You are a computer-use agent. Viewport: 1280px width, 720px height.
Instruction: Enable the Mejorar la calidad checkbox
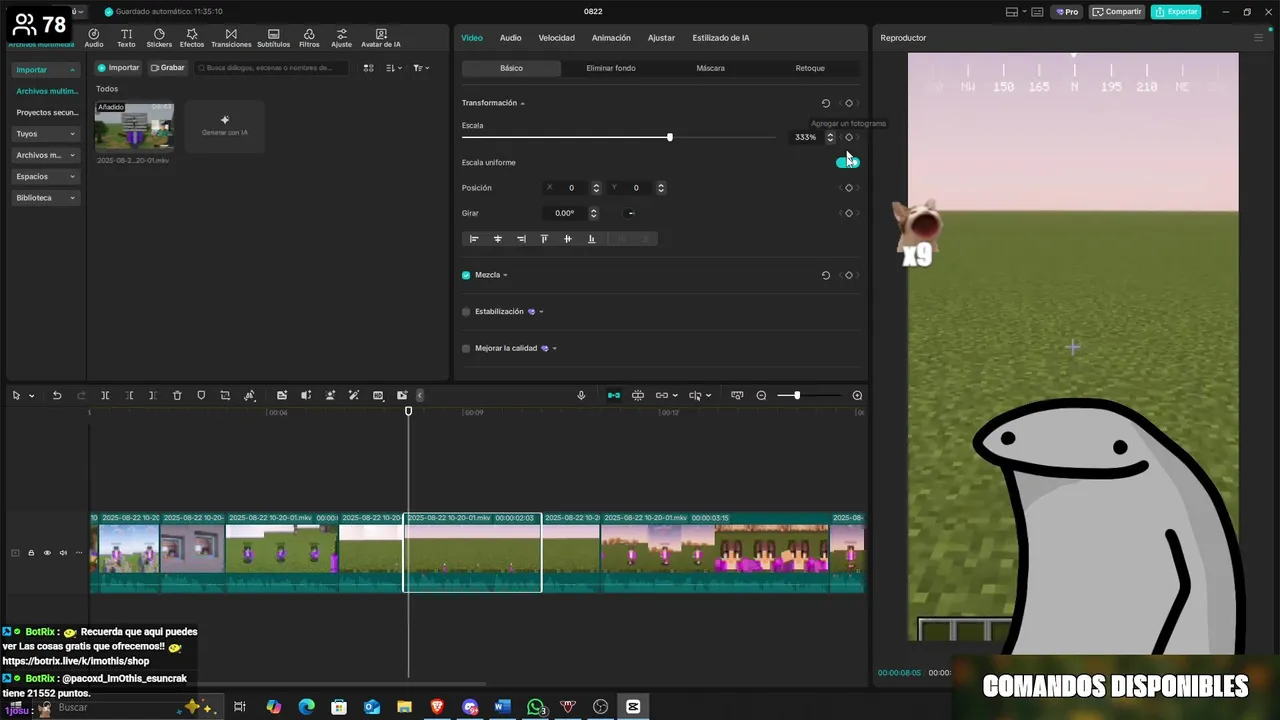(466, 349)
